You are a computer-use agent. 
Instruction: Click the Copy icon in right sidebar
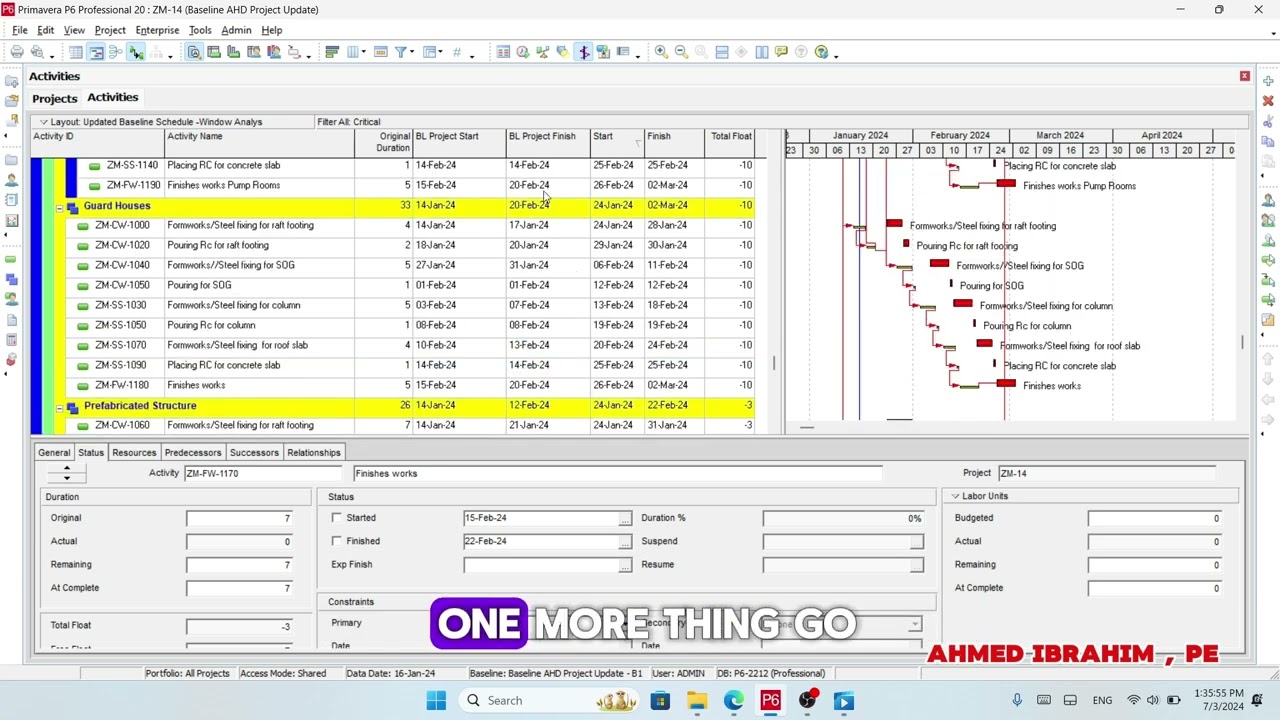pos(1268,142)
